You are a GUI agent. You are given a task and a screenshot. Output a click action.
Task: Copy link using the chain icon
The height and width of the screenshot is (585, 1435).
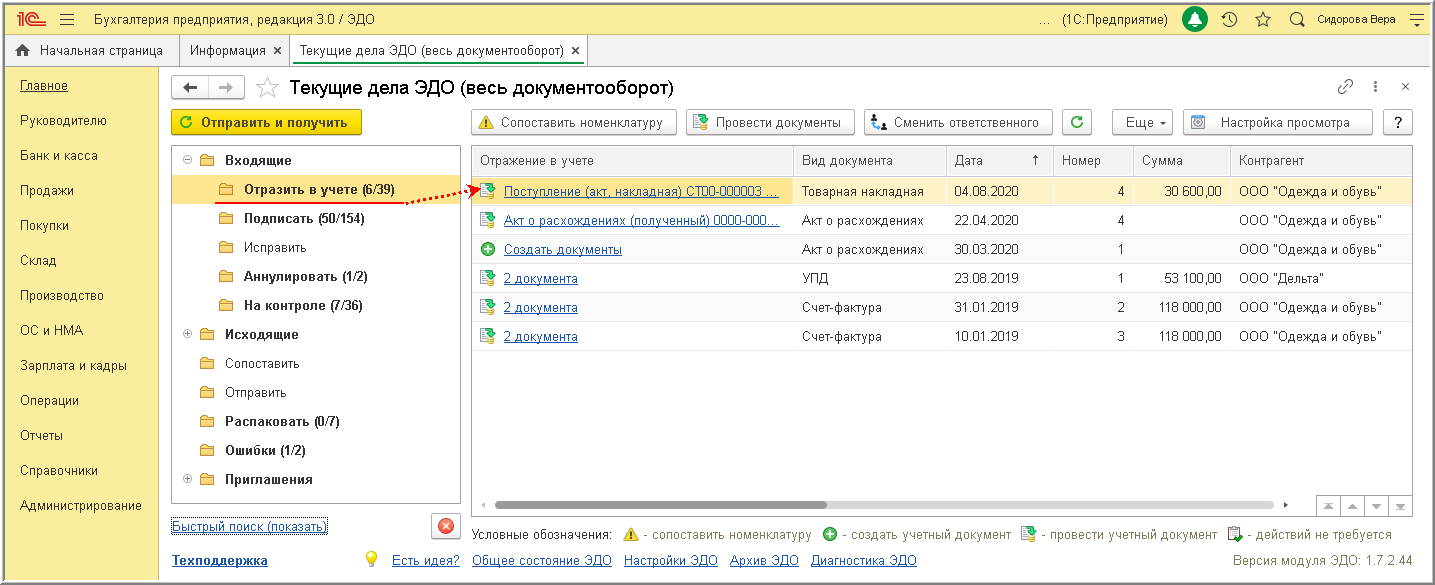(1345, 87)
